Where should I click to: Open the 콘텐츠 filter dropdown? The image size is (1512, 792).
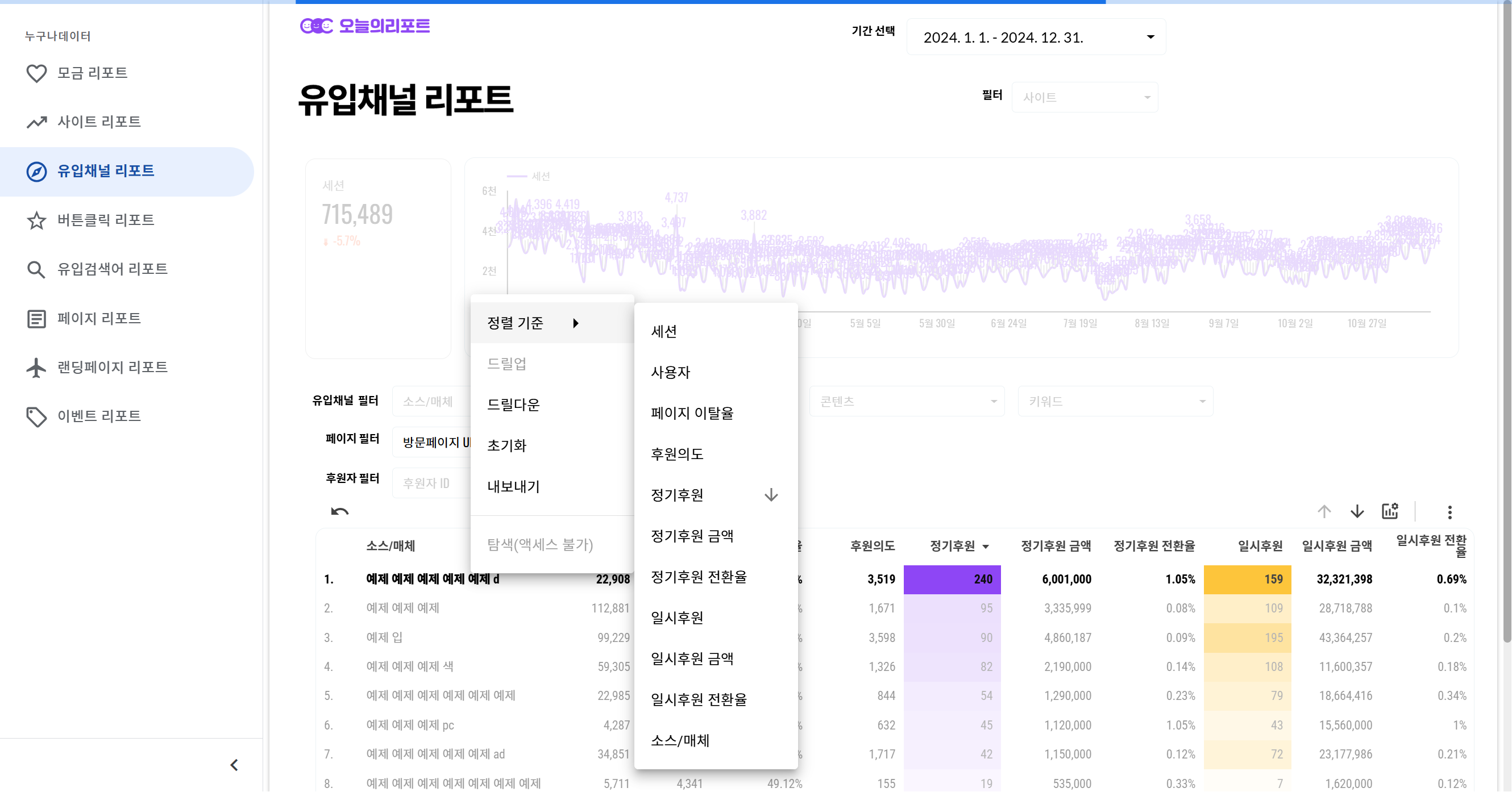(x=907, y=401)
